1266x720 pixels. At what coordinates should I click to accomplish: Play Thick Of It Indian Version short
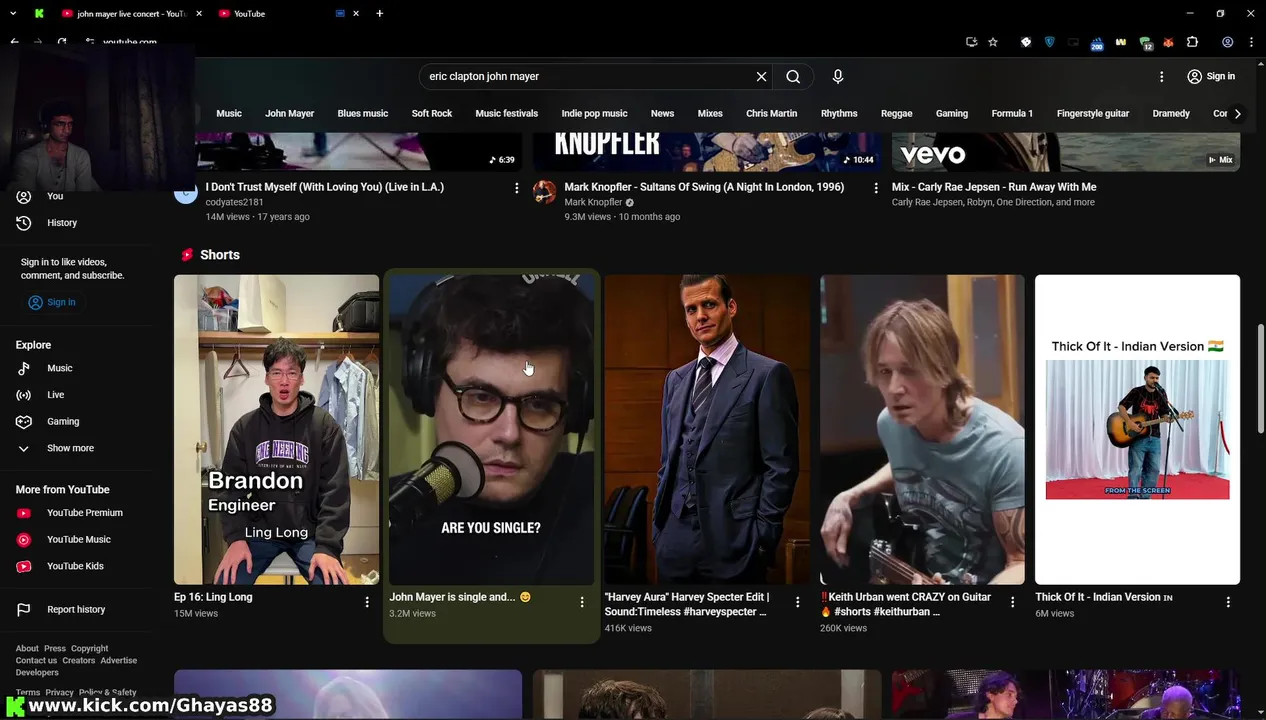click(1137, 429)
